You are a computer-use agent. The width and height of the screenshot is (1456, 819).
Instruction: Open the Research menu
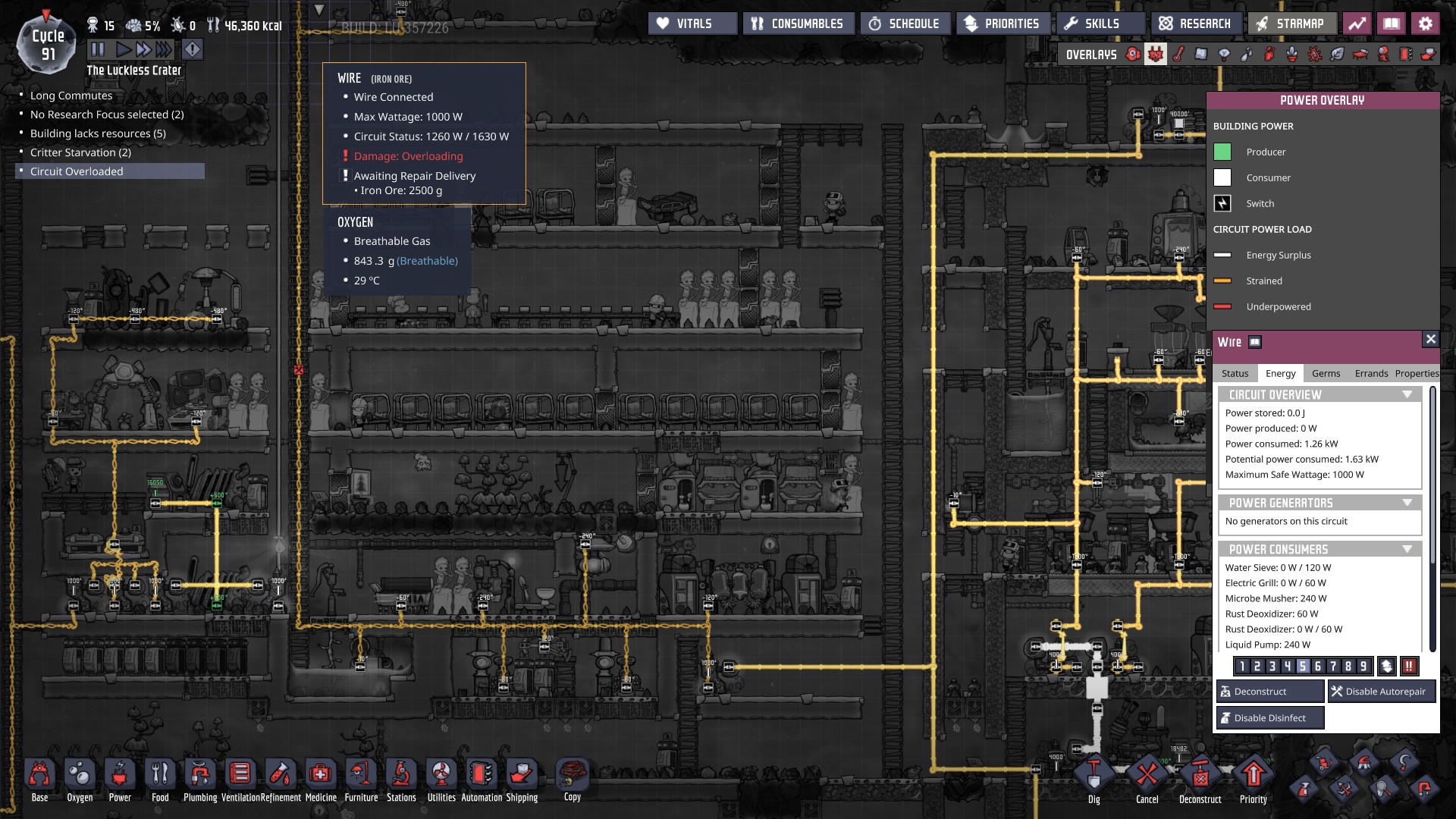click(x=1196, y=24)
